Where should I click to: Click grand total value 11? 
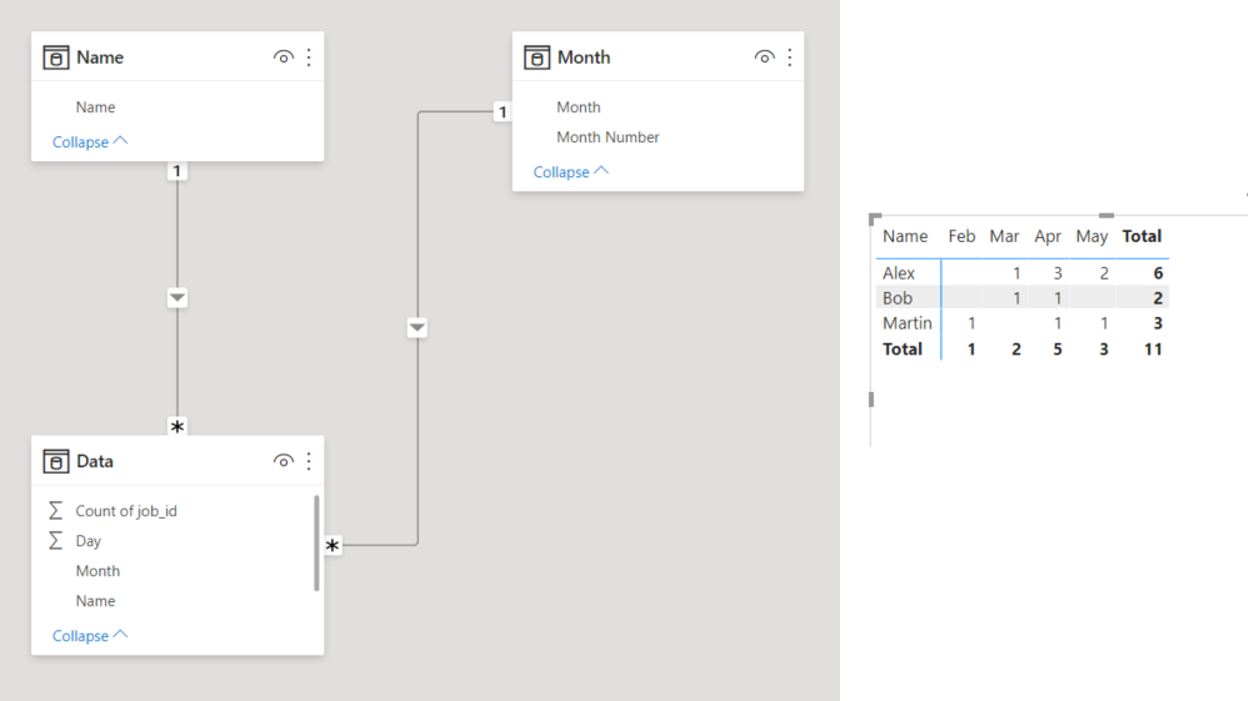point(1153,349)
